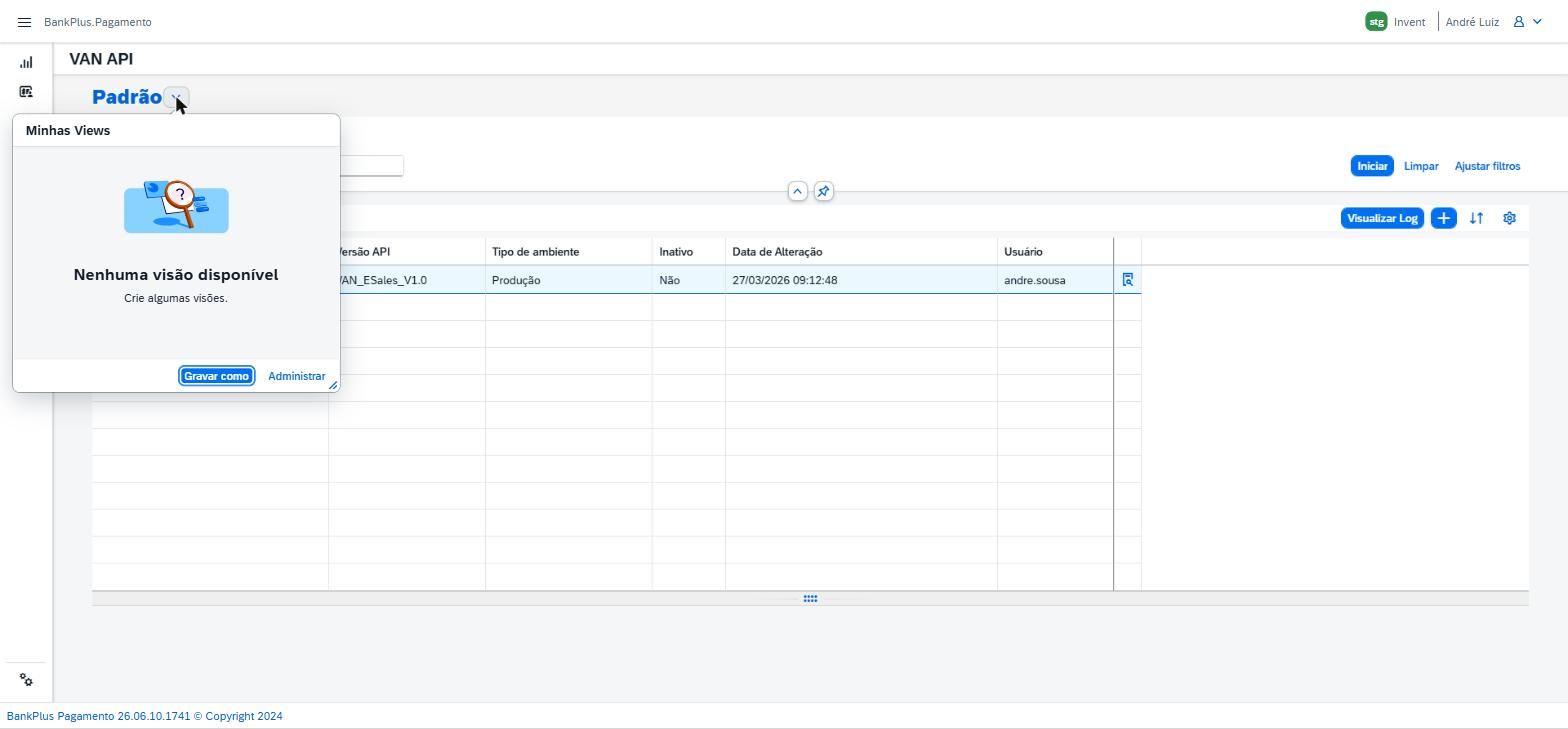Click the popup resize handle corner

tap(333, 385)
